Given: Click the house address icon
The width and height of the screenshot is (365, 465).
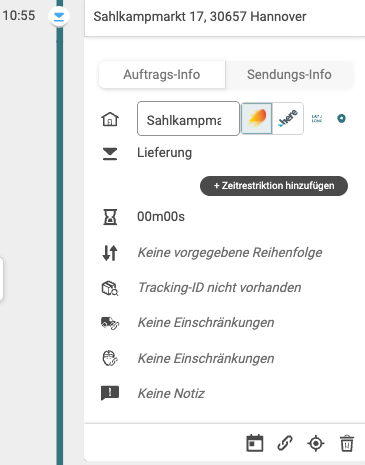Looking at the screenshot, I should pyautogui.click(x=110, y=119).
